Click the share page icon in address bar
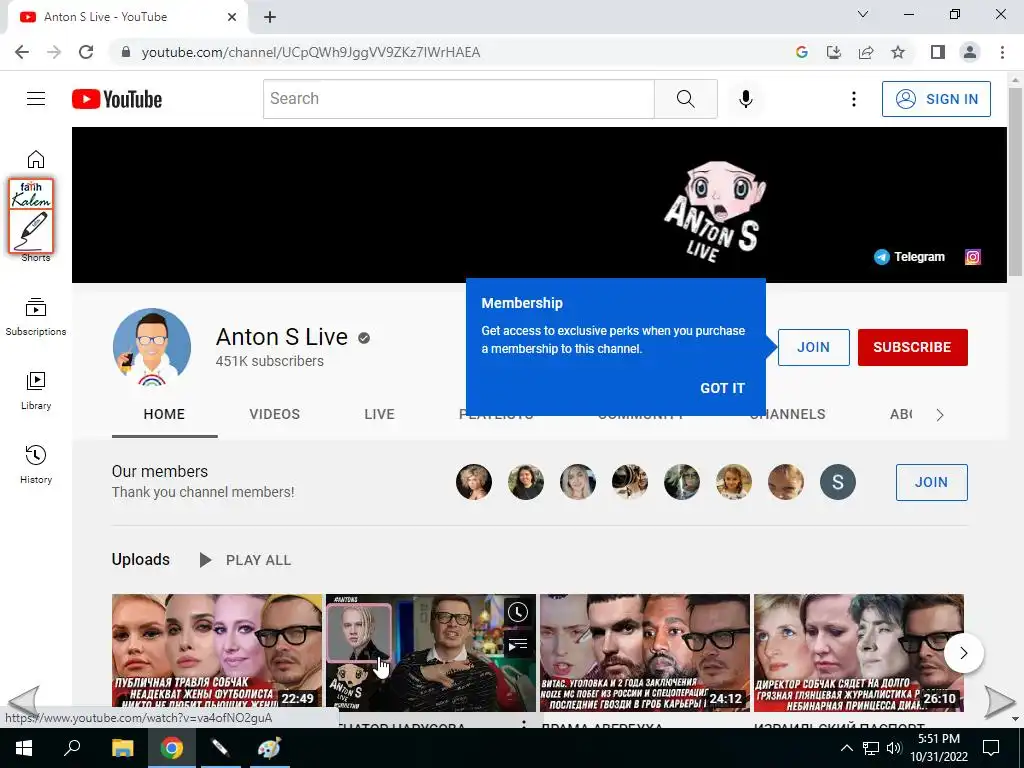Viewport: 1024px width, 768px height. [x=866, y=52]
